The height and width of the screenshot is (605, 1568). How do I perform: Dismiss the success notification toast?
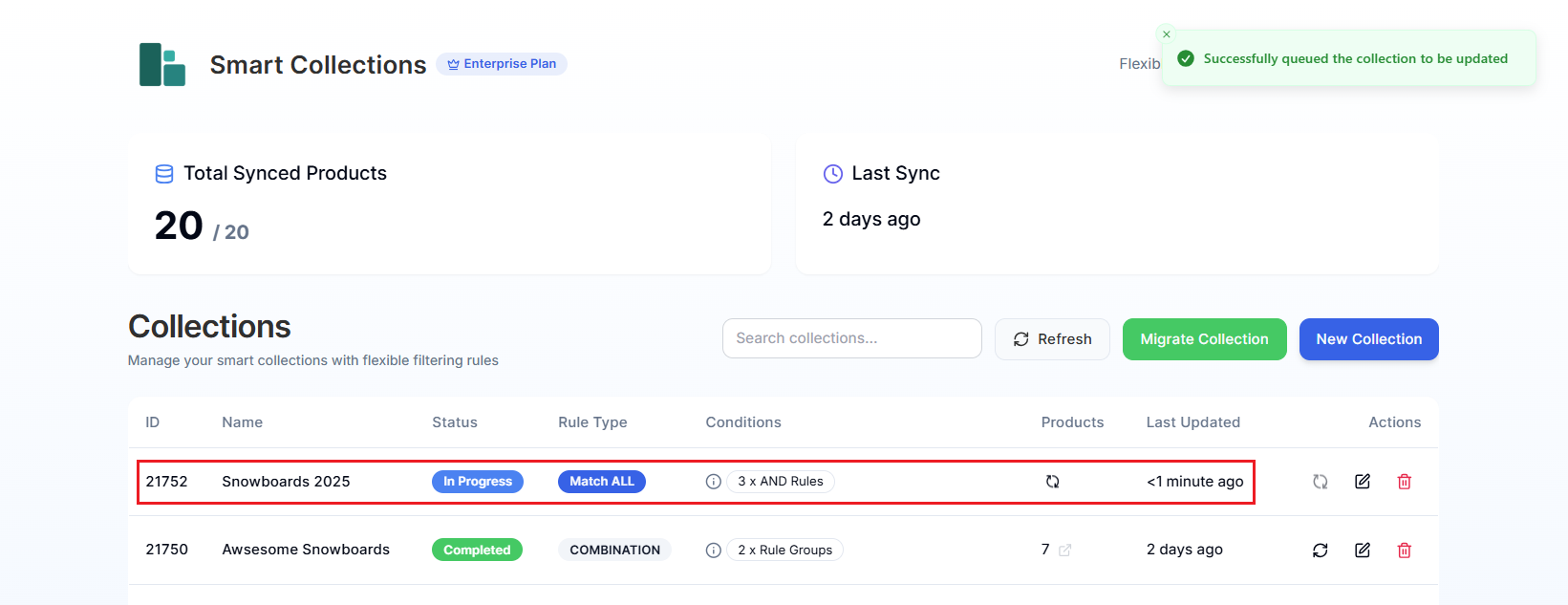tap(1166, 34)
